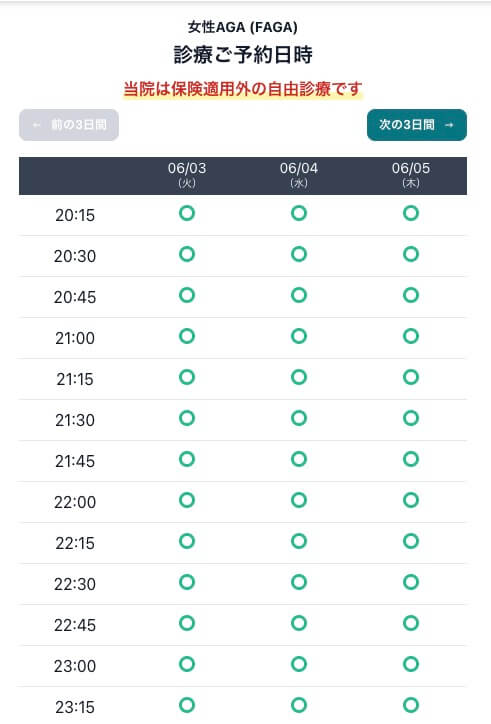Book 22:45 circle under 06/04

pos(299,623)
